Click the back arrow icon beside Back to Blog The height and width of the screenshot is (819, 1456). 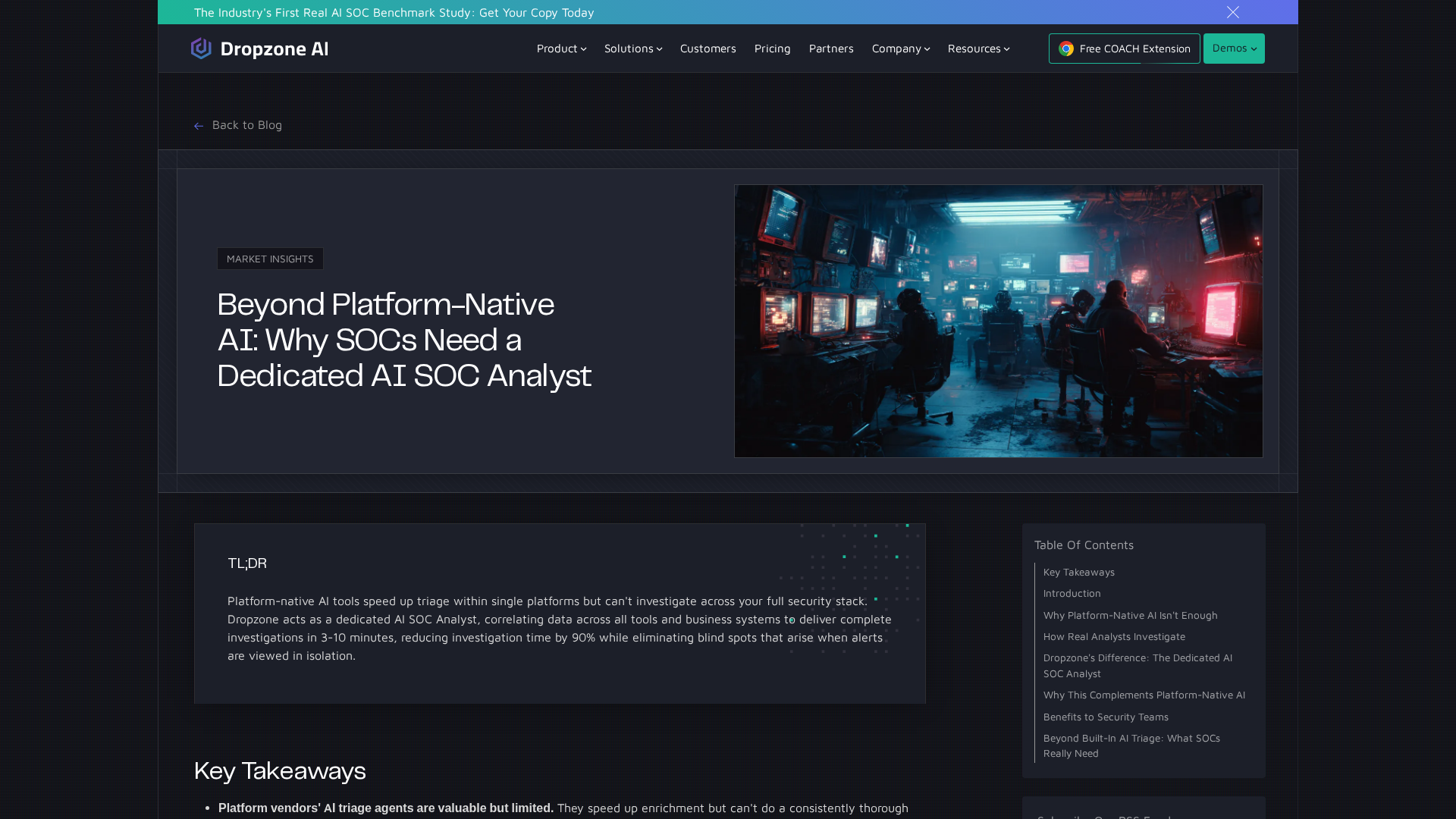[199, 126]
